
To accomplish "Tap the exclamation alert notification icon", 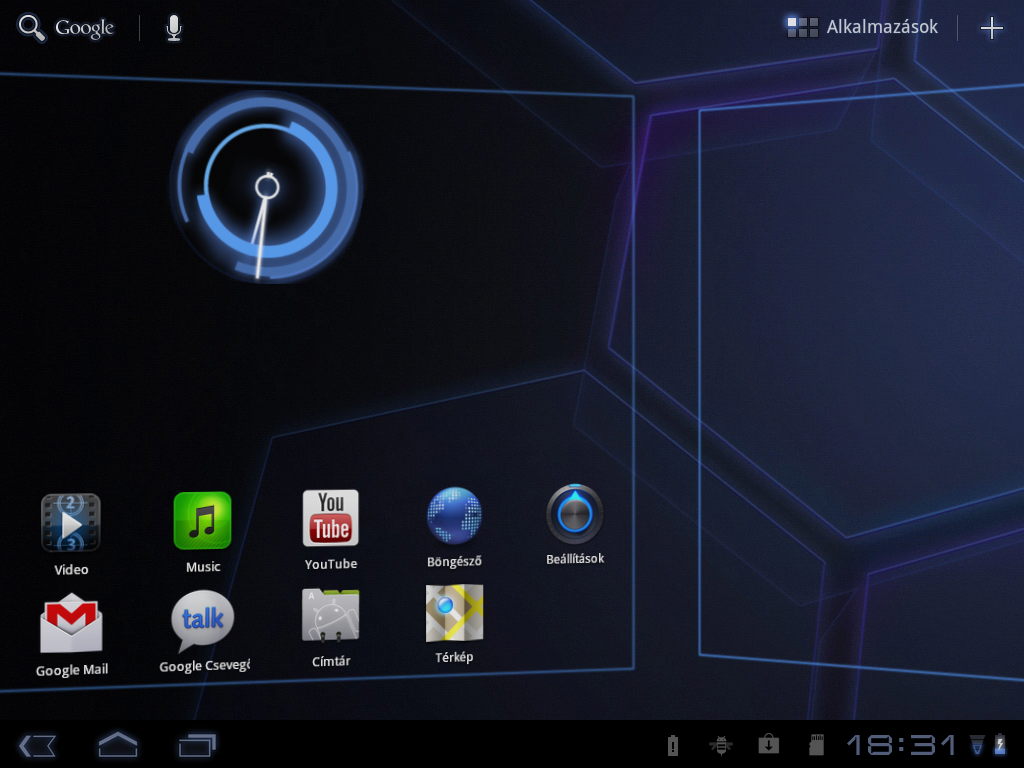I will tap(673, 744).
